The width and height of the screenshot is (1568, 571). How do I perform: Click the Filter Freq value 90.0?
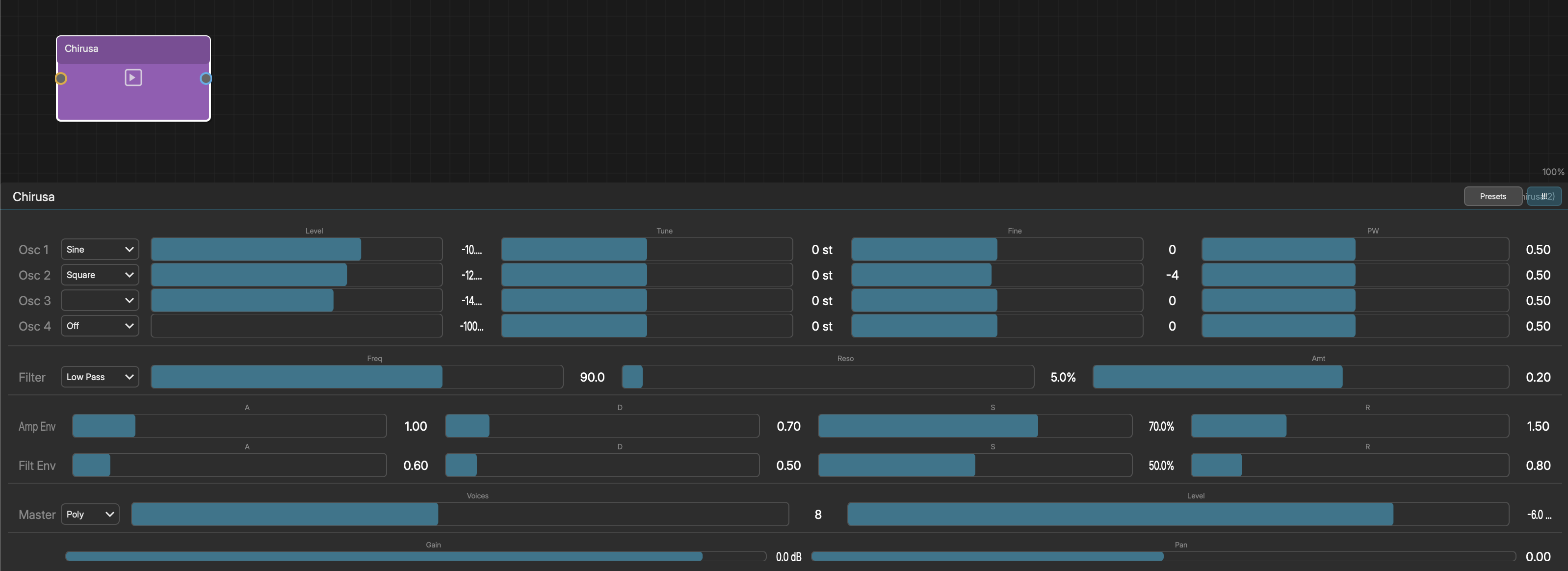pos(592,377)
